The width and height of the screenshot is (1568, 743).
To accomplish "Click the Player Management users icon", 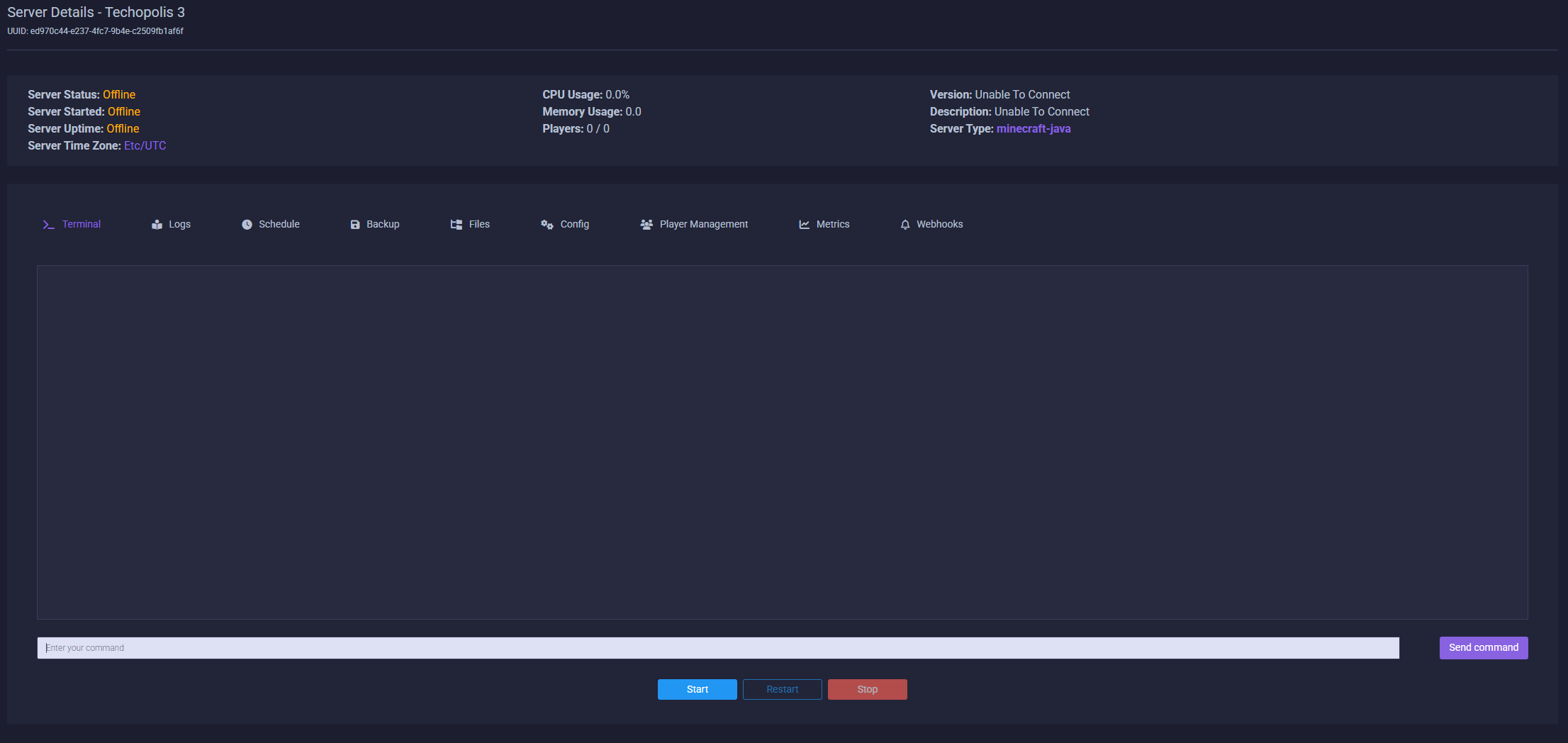I will (646, 225).
